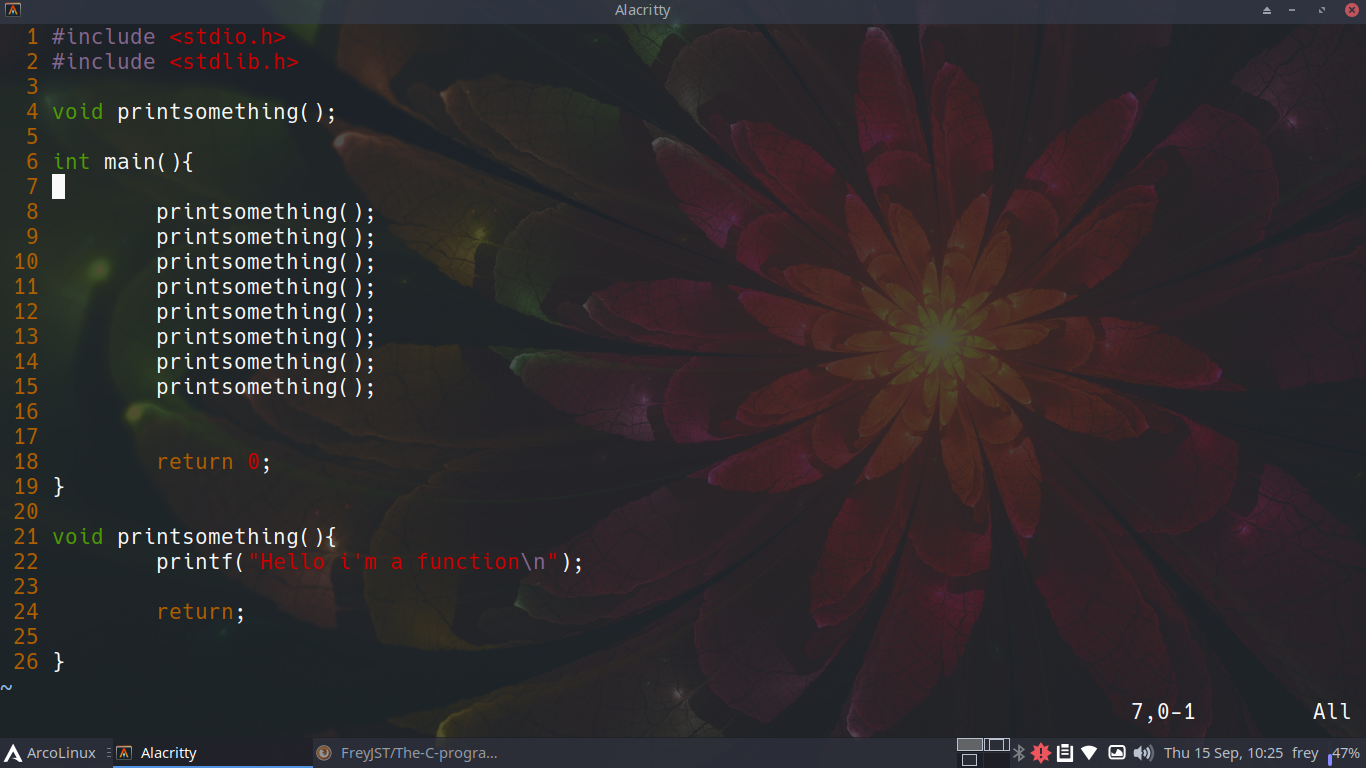Open the red update alert tray icon
The height and width of the screenshot is (768, 1366).
pos(1041,753)
